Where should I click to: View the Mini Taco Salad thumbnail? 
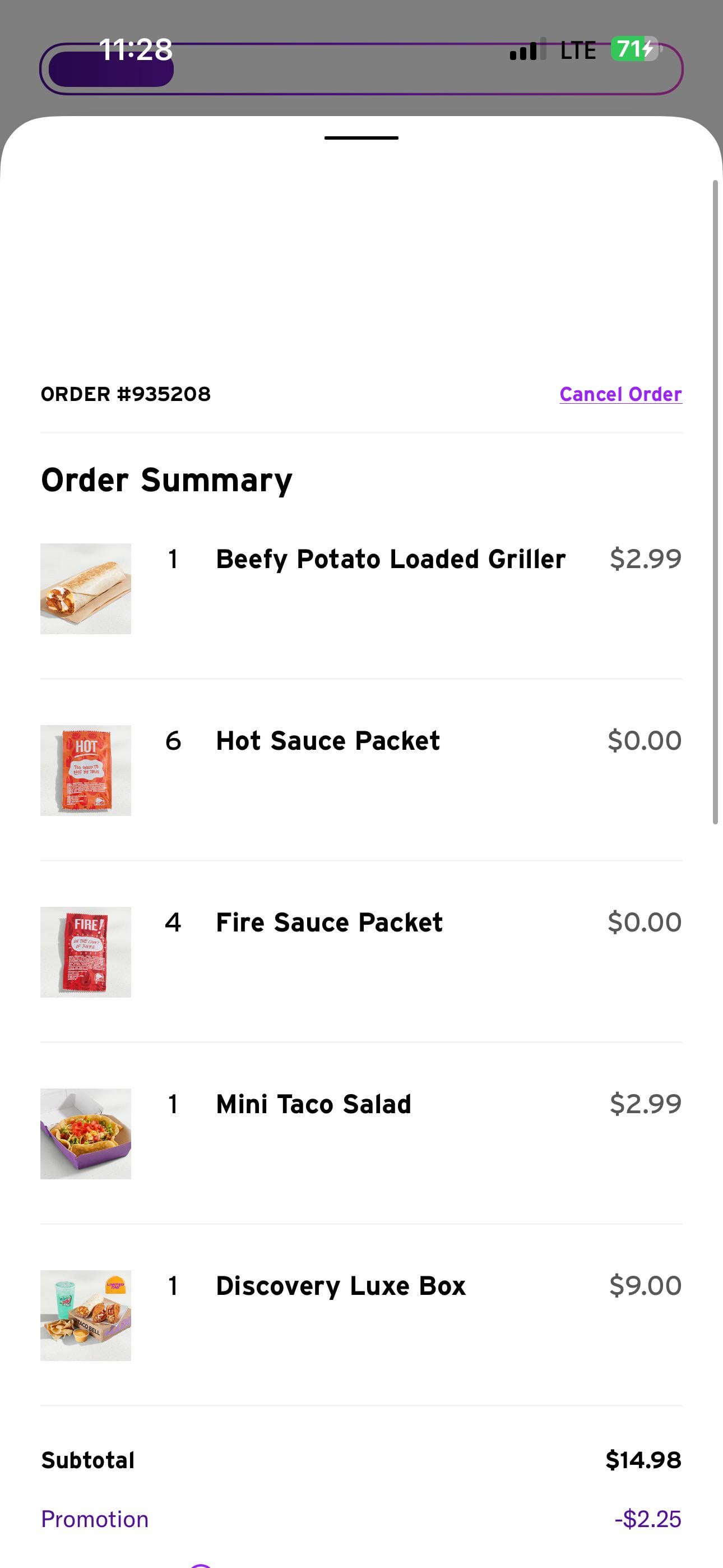(86, 1133)
